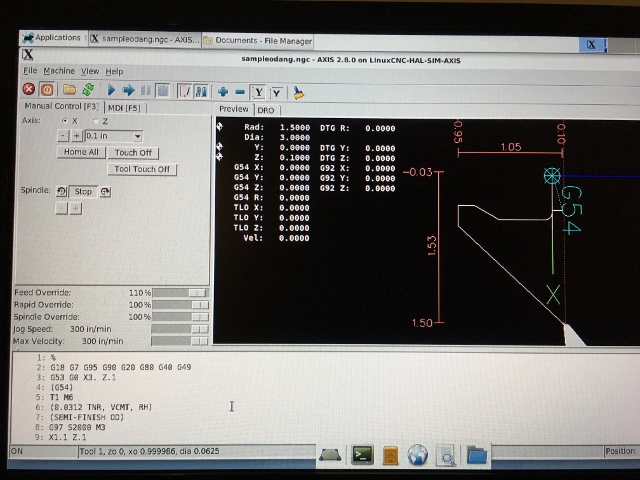Select G-code line 5 T1 M6
The height and width of the screenshot is (480, 640).
tap(62, 397)
